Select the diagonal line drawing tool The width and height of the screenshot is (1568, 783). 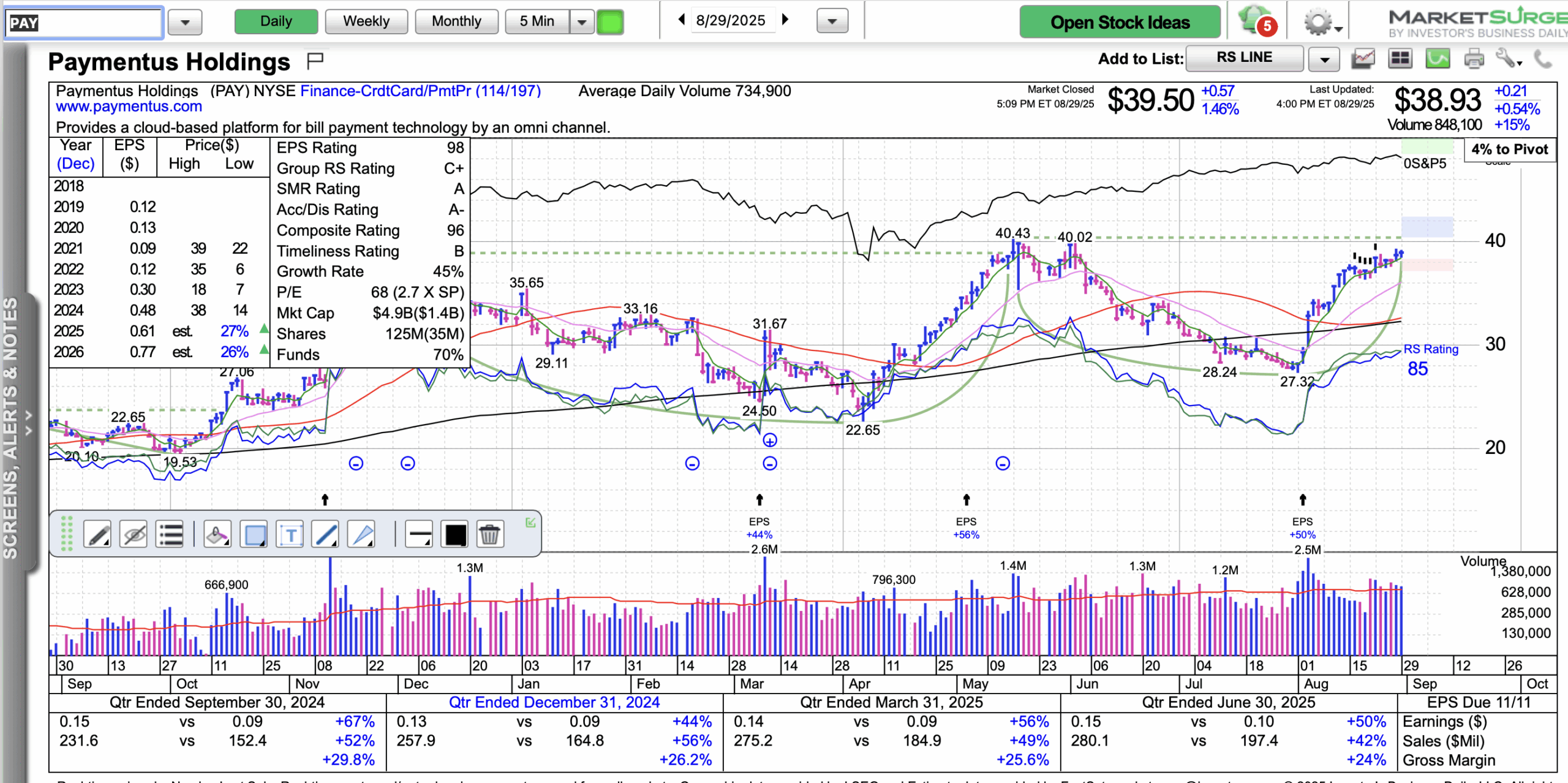326,535
